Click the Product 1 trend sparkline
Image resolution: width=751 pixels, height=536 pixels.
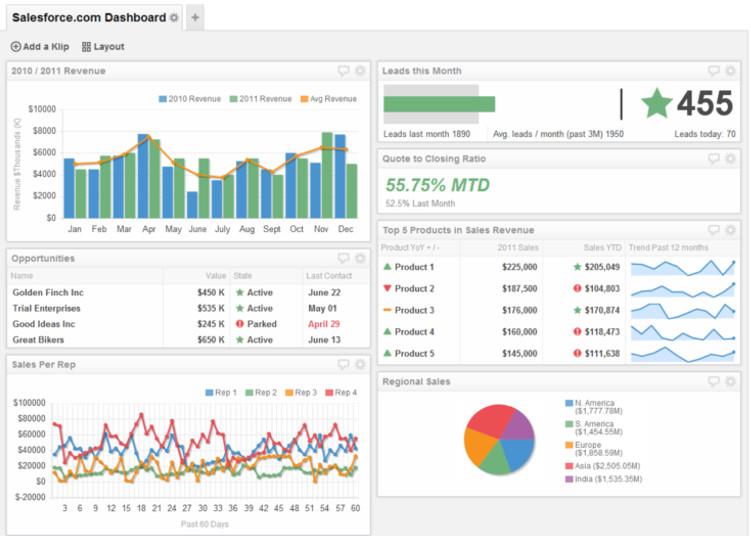click(x=683, y=268)
